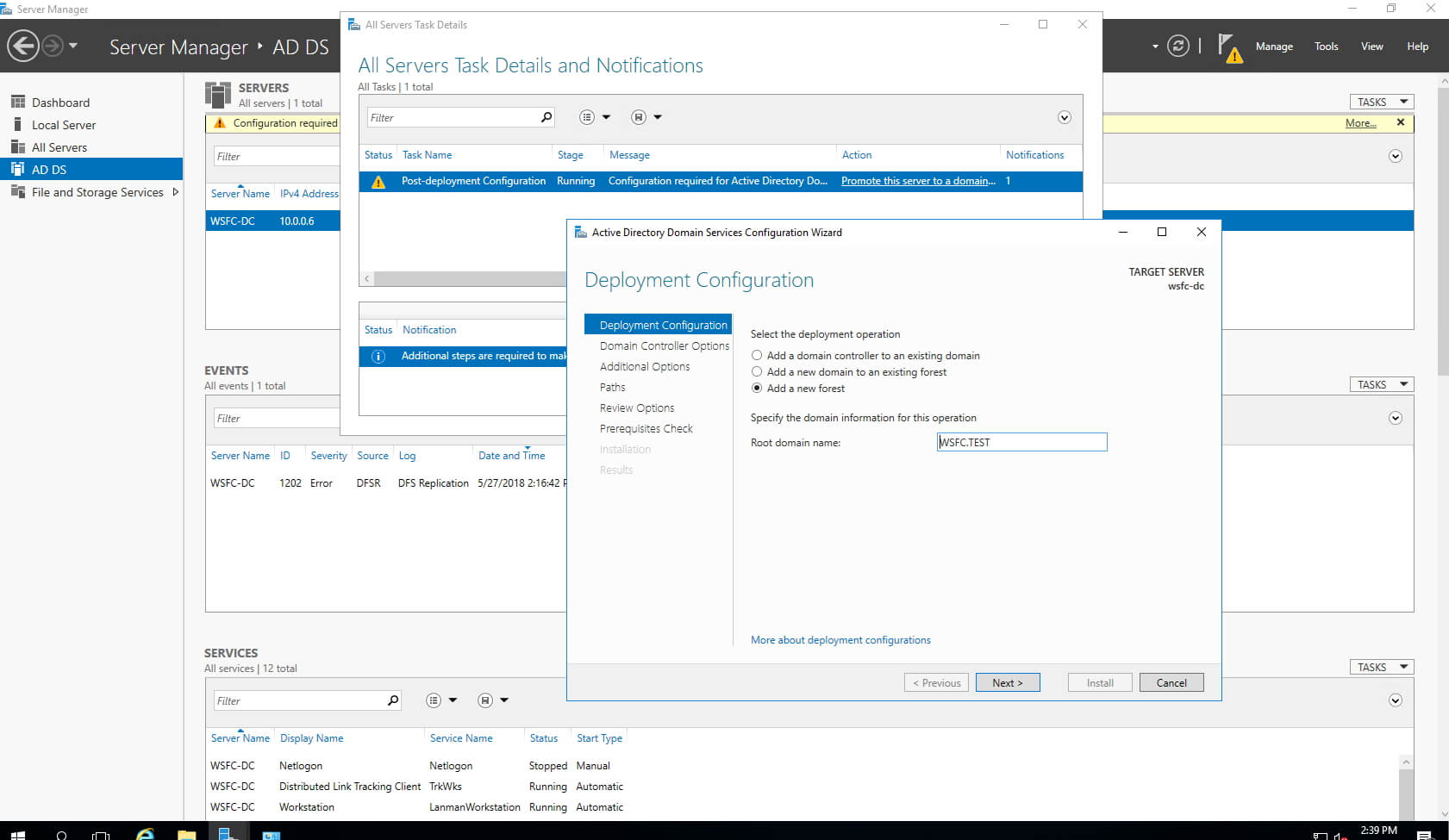This screenshot has height=840, width=1449.
Task: Open the Notifications flag with warning badge
Action: (1232, 48)
